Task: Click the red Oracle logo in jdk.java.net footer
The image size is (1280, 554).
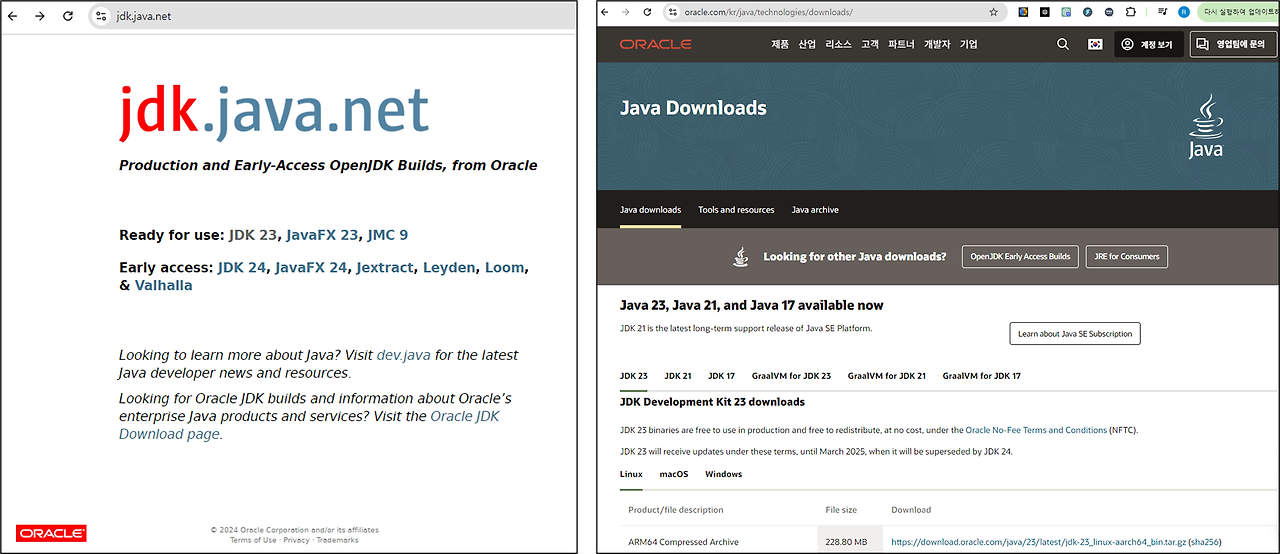Action: (51, 533)
